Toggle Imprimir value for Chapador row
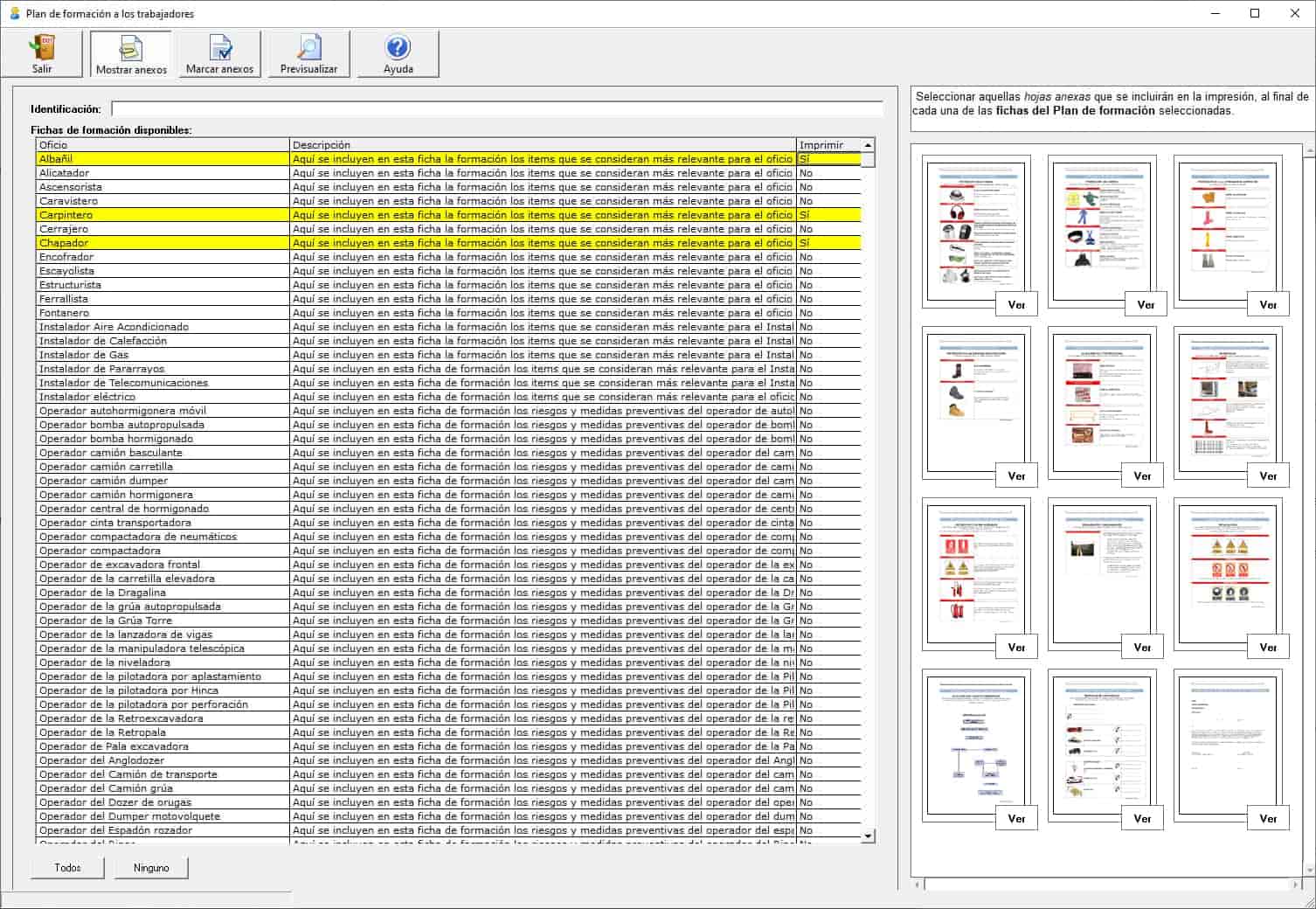This screenshot has height=909, width=1316. click(x=828, y=243)
